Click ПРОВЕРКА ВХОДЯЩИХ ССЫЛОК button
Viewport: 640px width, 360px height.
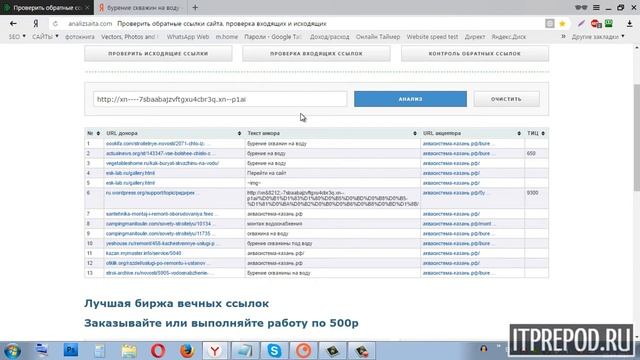(x=316, y=54)
